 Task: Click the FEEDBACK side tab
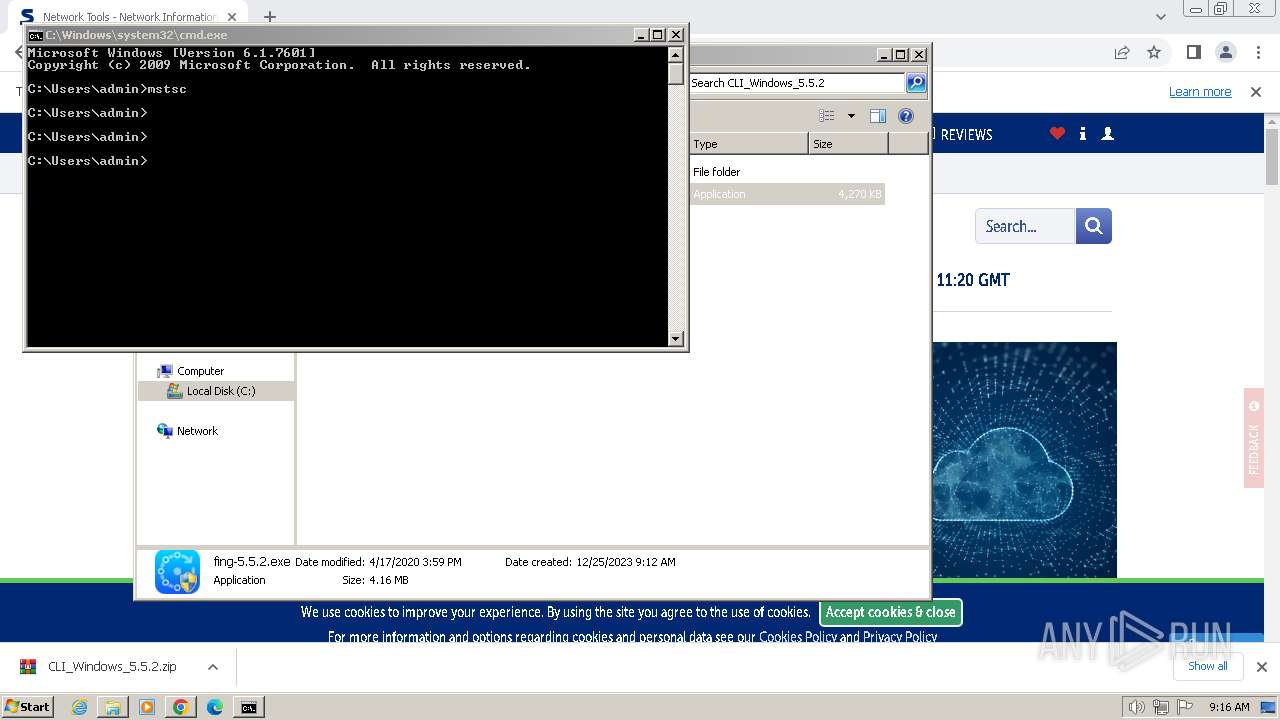coord(1254,438)
